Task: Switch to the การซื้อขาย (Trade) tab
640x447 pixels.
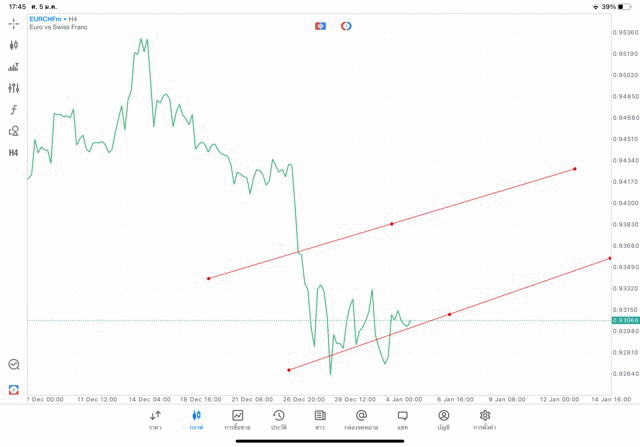Action: tap(238, 419)
